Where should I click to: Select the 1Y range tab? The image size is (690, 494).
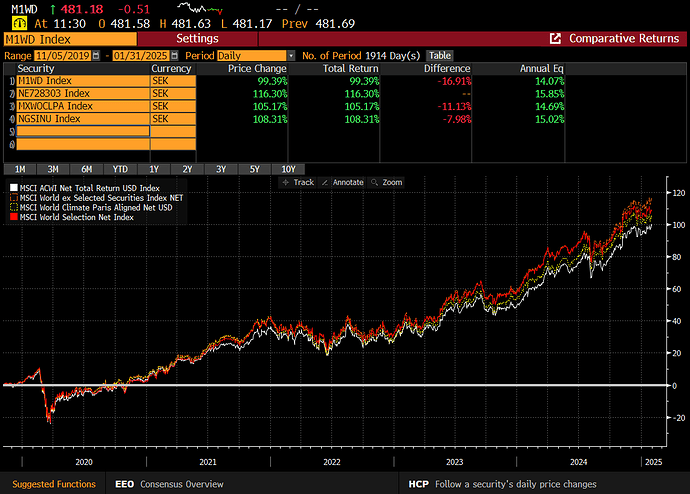154,169
